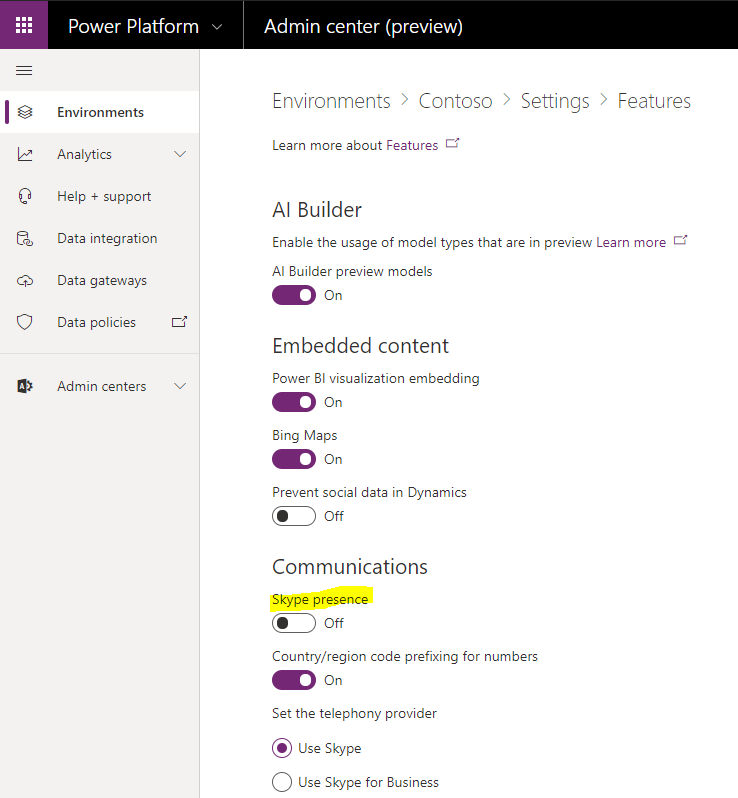The height and width of the screenshot is (798, 738).
Task: Open Help + support in sidebar
Action: tap(100, 196)
